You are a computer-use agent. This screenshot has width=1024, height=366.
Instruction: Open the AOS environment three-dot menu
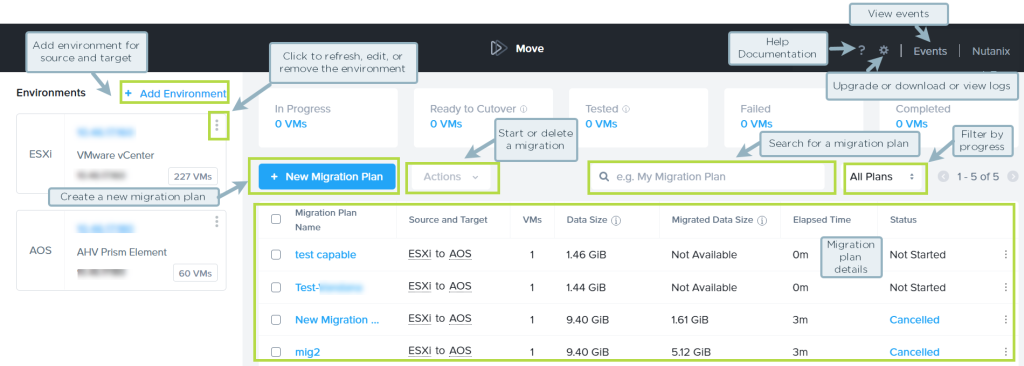[x=217, y=222]
